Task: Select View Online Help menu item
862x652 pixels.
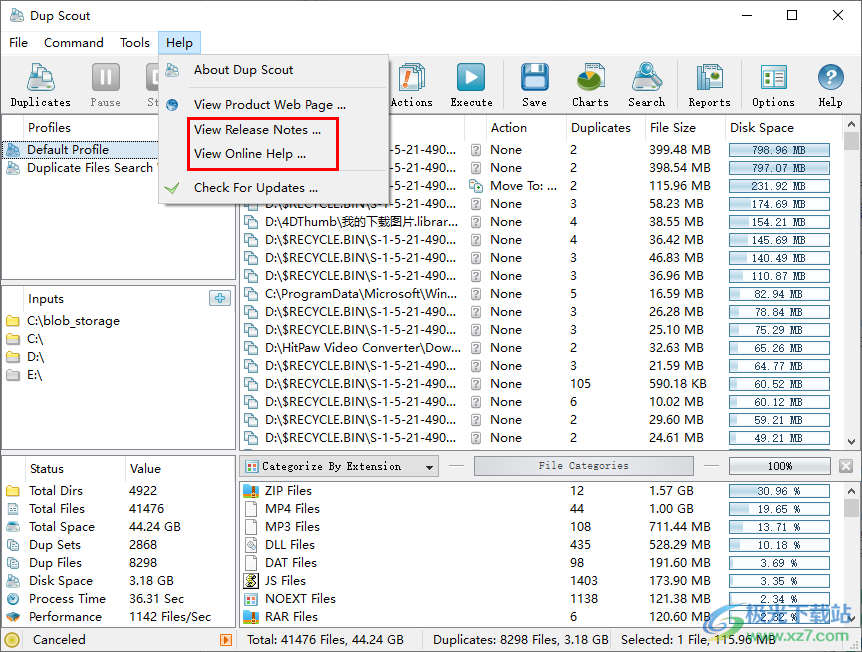Action: point(274,154)
